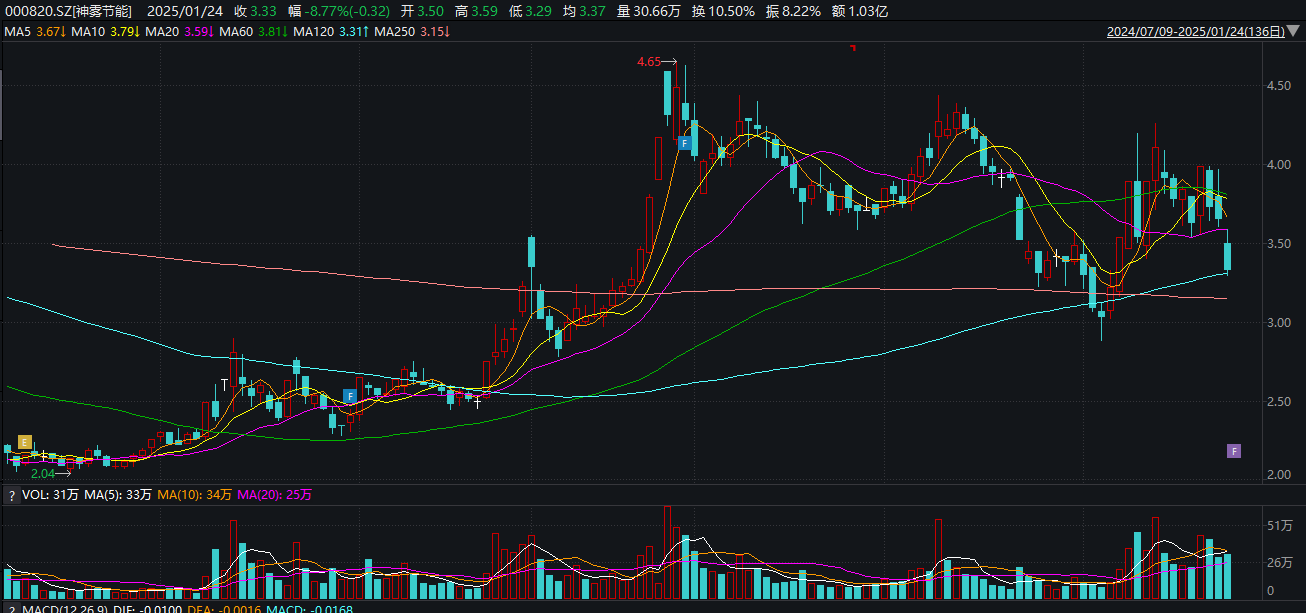Click the 000820.SZ stock name title
This screenshot has width=1306, height=613.
pos(67,11)
